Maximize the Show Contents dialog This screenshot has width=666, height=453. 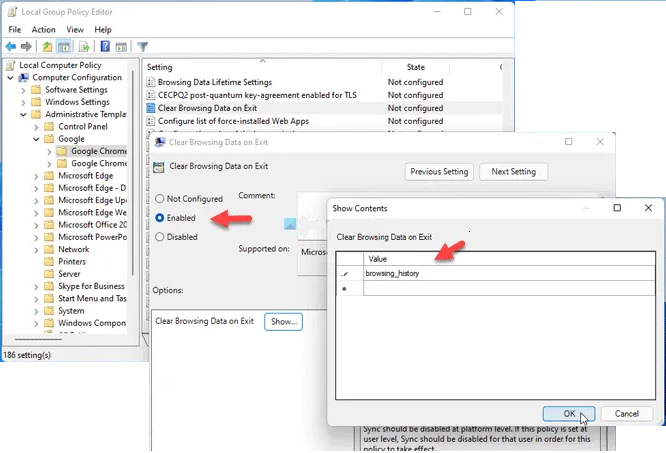[617, 208]
